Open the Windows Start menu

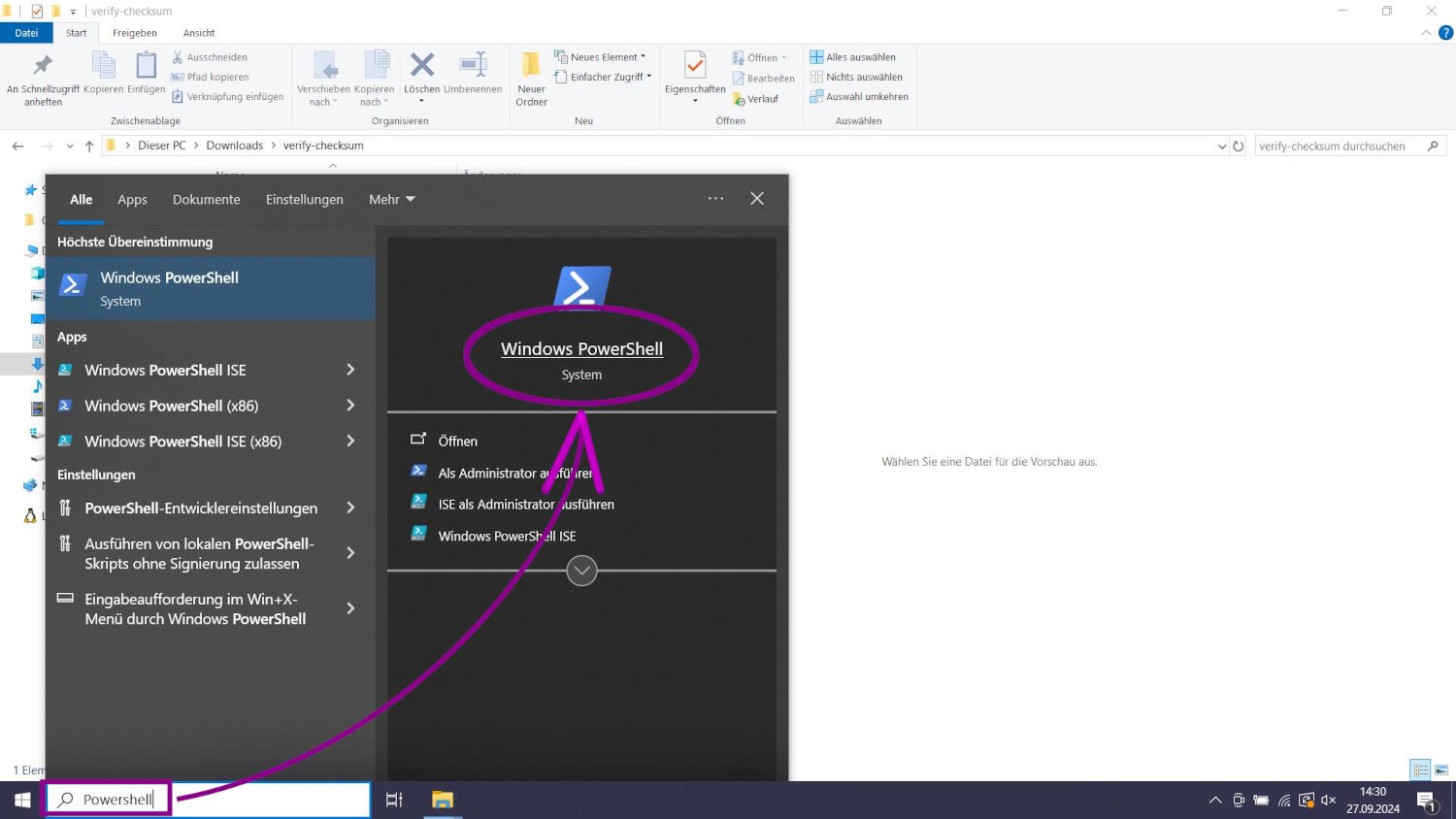(x=21, y=800)
